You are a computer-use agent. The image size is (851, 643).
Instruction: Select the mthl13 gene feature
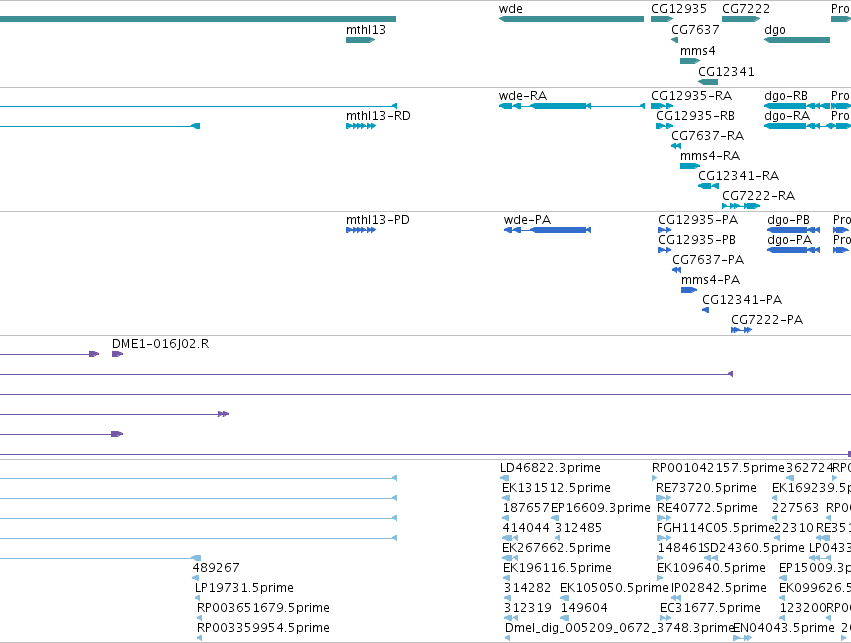click(x=360, y=40)
